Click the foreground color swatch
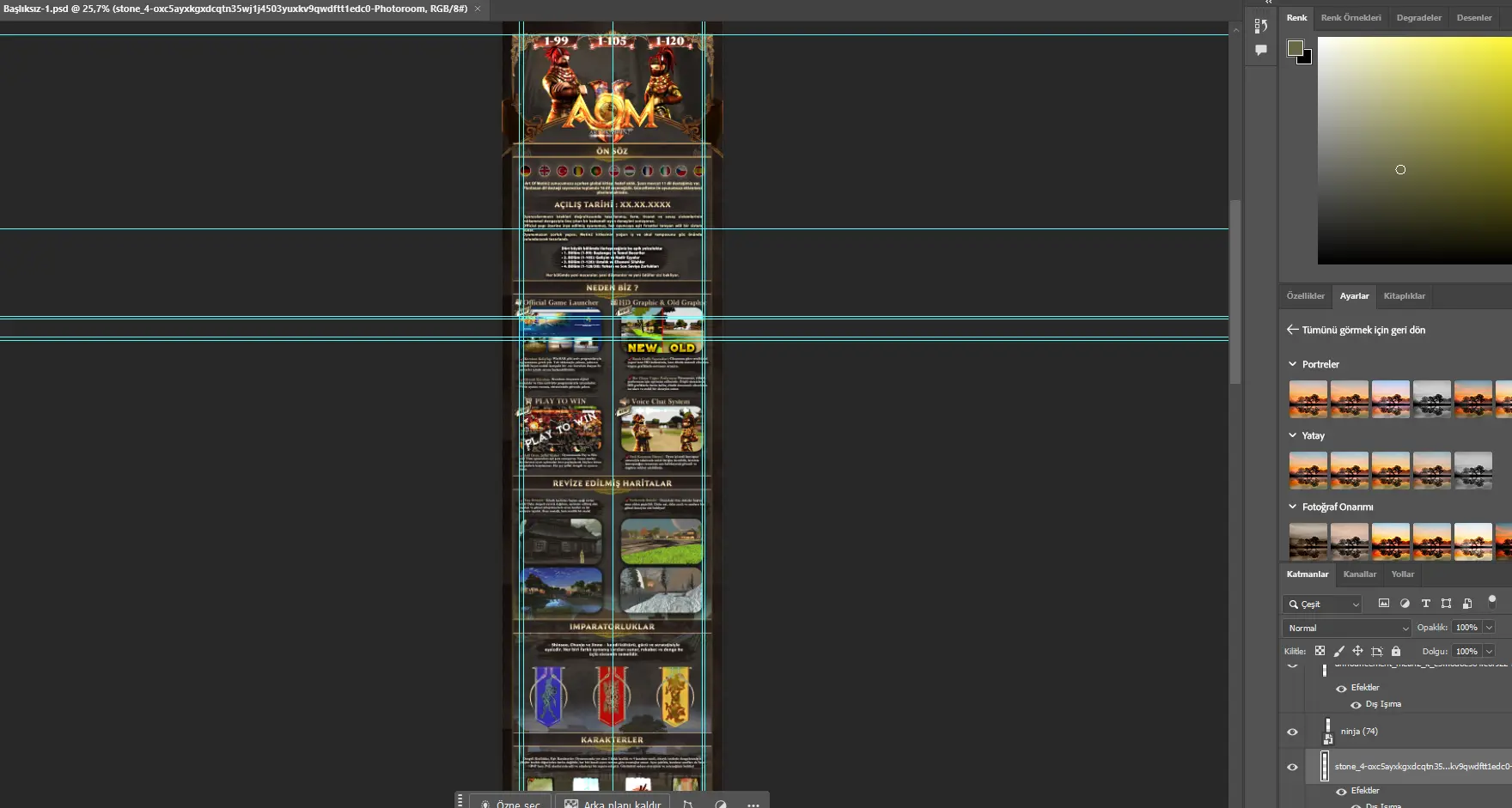1512x808 pixels. 1295,48
